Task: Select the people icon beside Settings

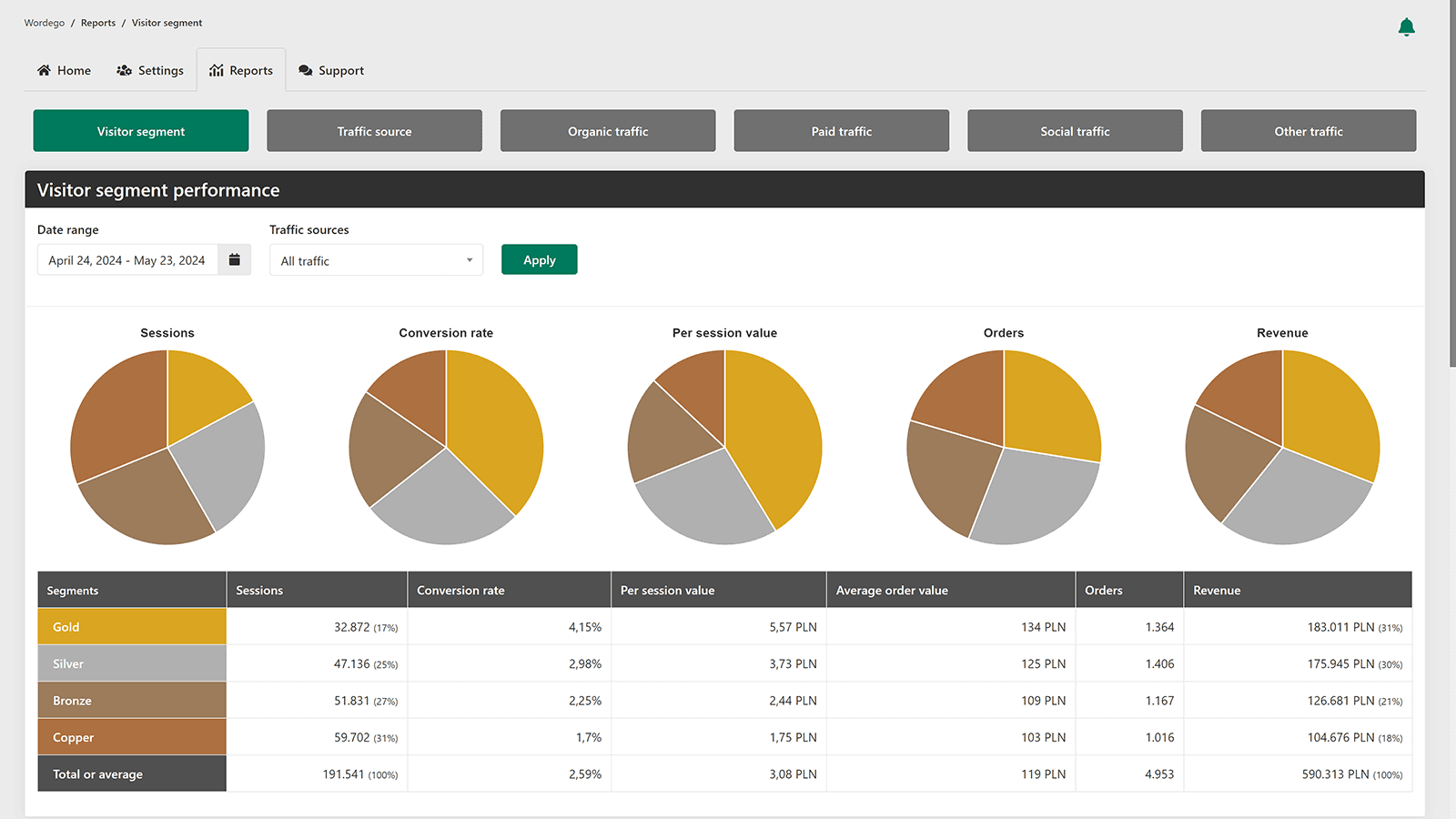Action: 124,69
